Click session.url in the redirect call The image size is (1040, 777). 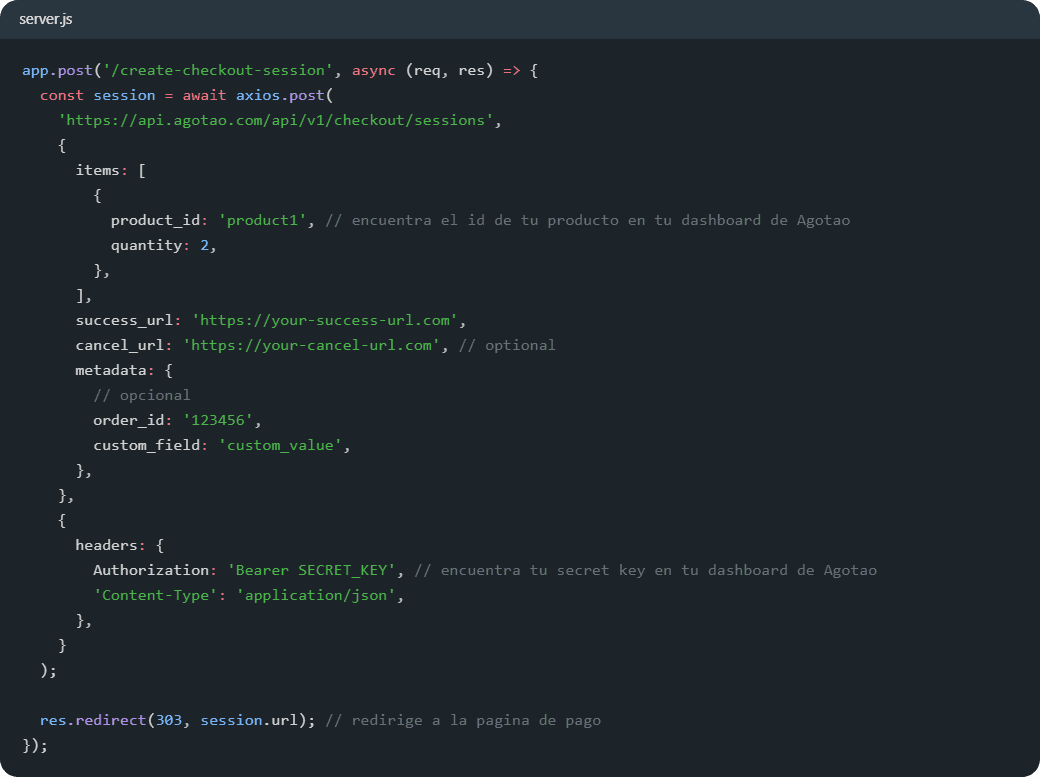click(249, 721)
